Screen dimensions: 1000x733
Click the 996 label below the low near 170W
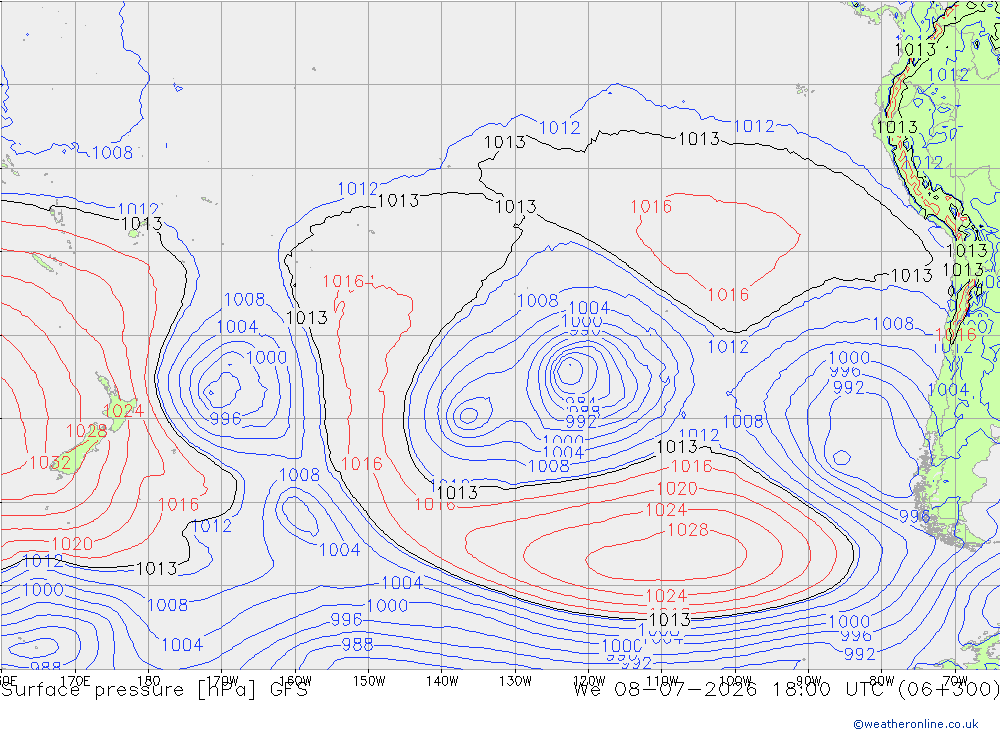tap(225, 418)
